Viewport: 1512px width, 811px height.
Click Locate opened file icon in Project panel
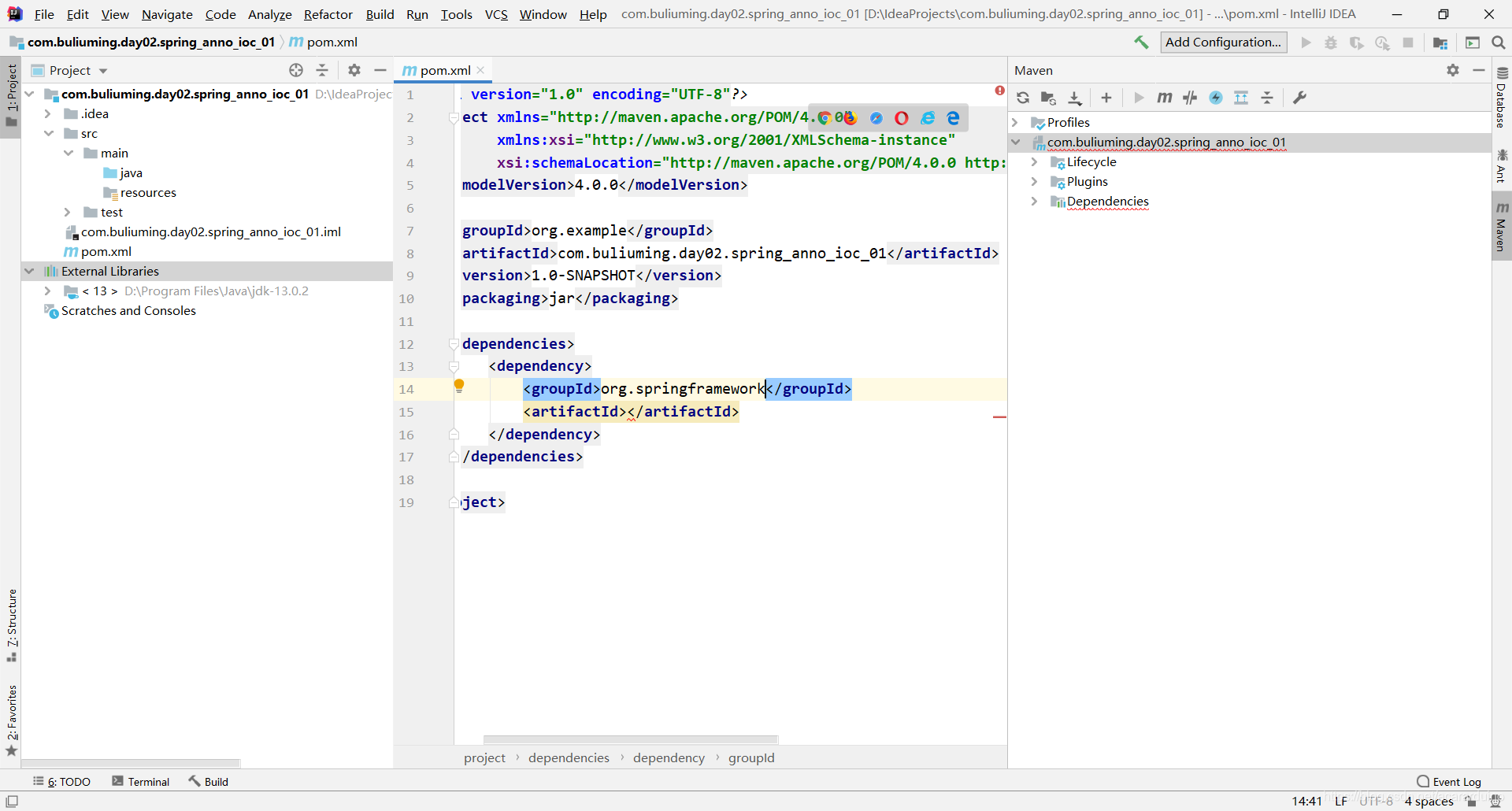[x=296, y=70]
